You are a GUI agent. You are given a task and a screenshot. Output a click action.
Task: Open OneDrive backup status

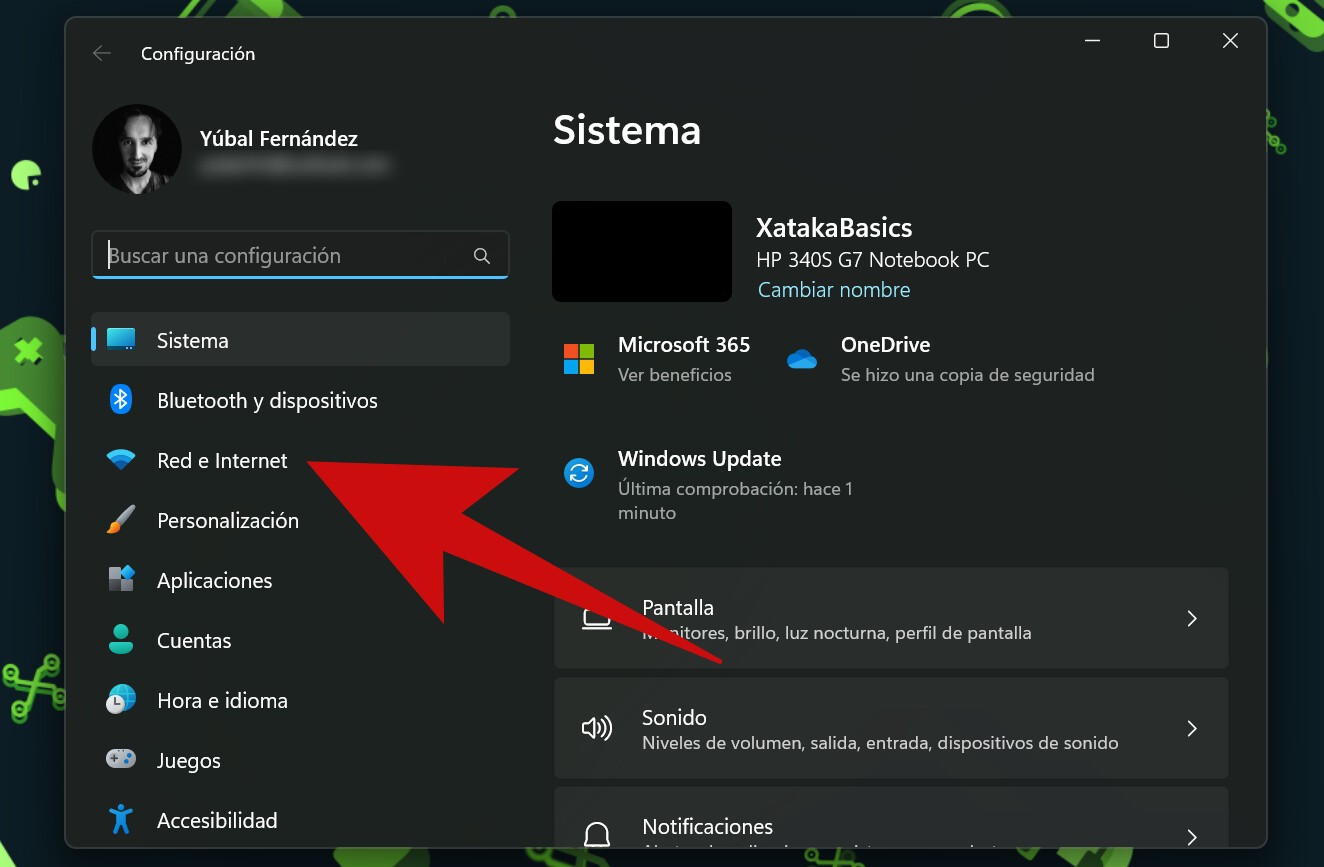[x=940, y=359]
